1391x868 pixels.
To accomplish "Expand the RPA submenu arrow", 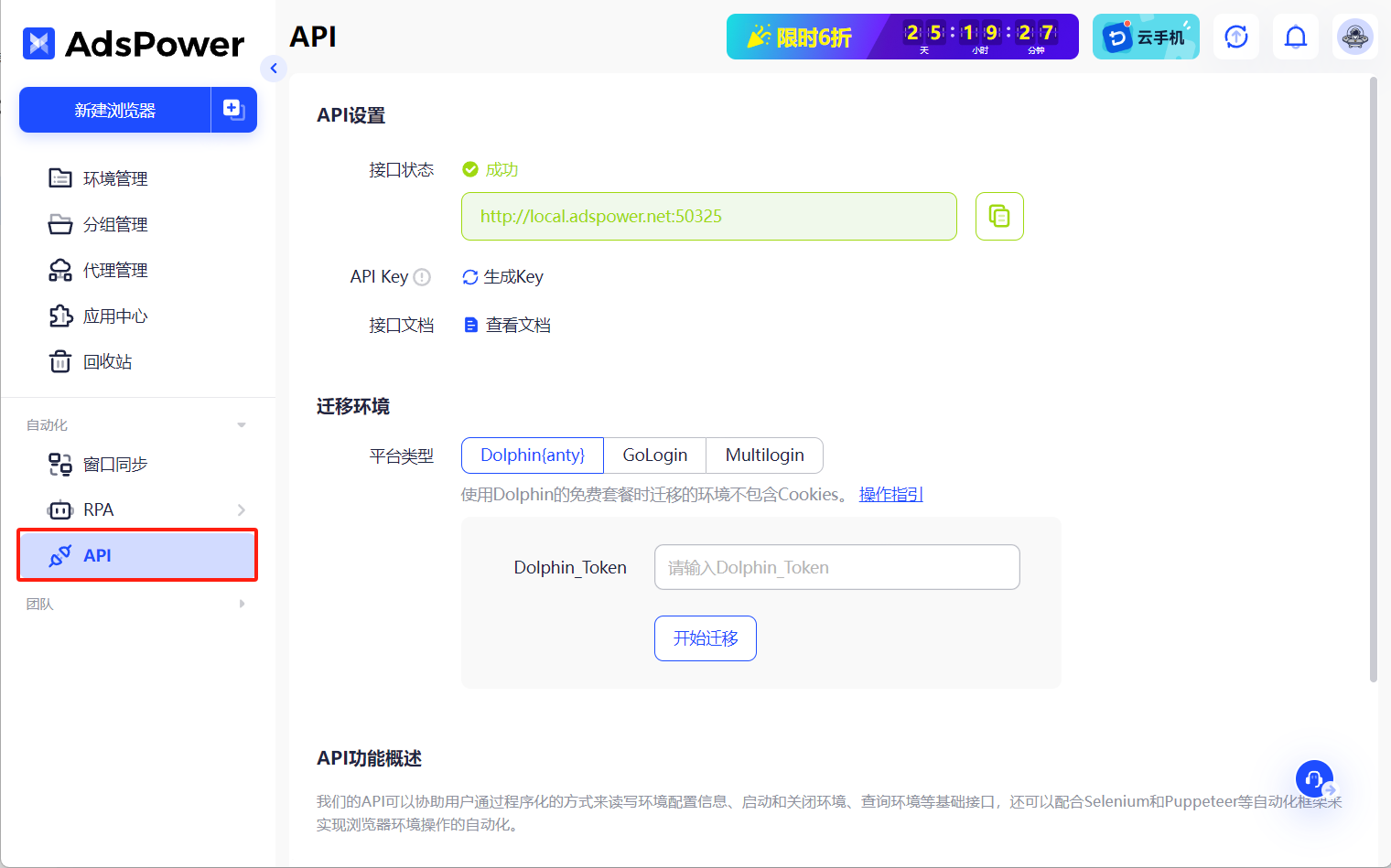I will pyautogui.click(x=241, y=509).
